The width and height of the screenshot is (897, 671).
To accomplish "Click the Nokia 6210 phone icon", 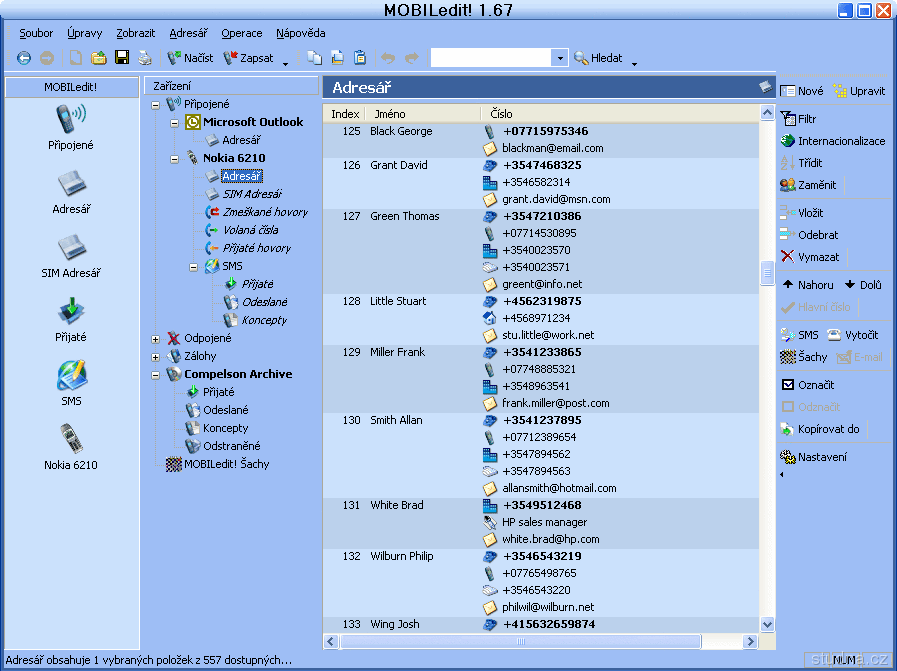I will coord(71,438).
